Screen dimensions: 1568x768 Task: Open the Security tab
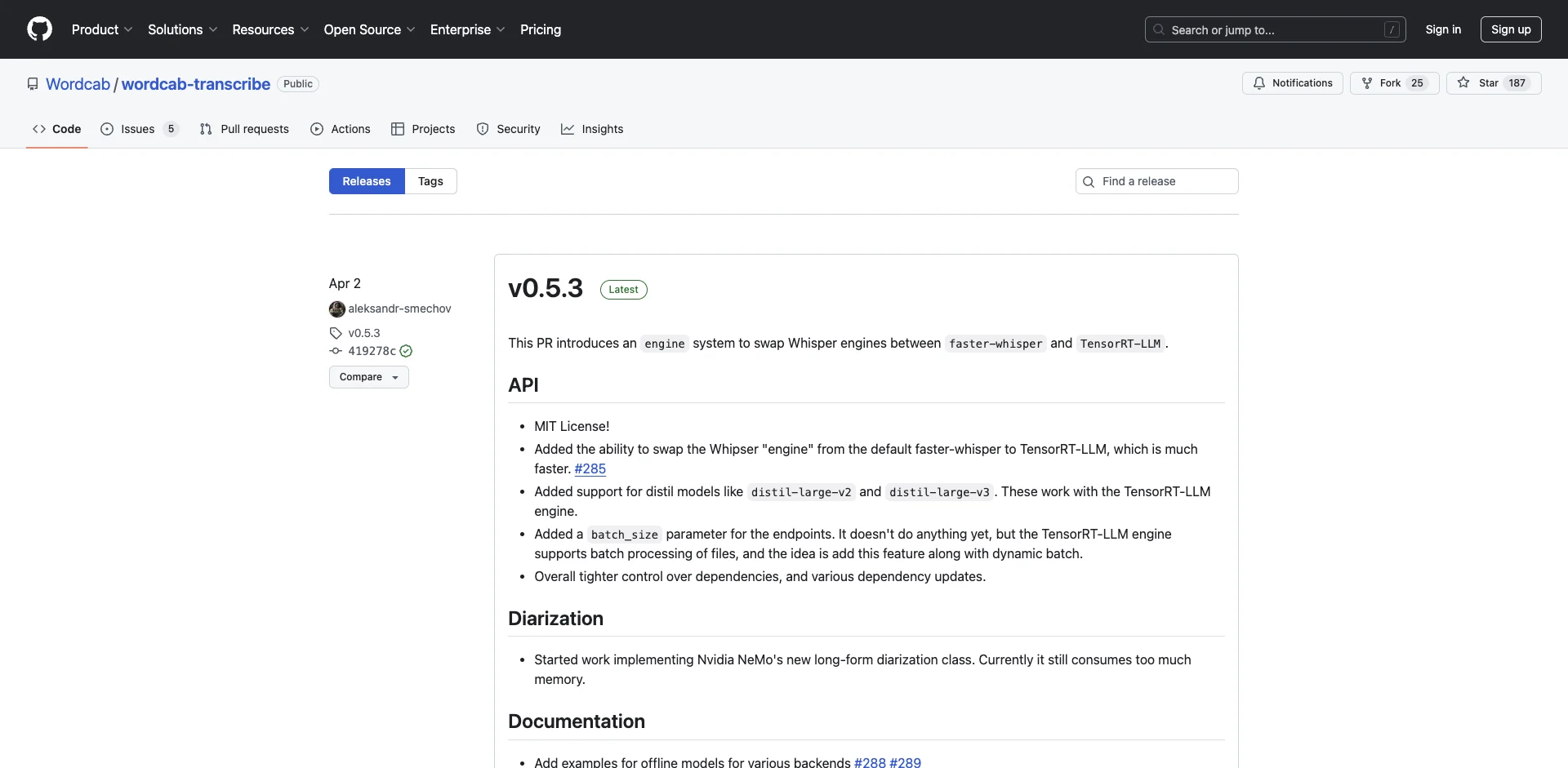coord(508,129)
